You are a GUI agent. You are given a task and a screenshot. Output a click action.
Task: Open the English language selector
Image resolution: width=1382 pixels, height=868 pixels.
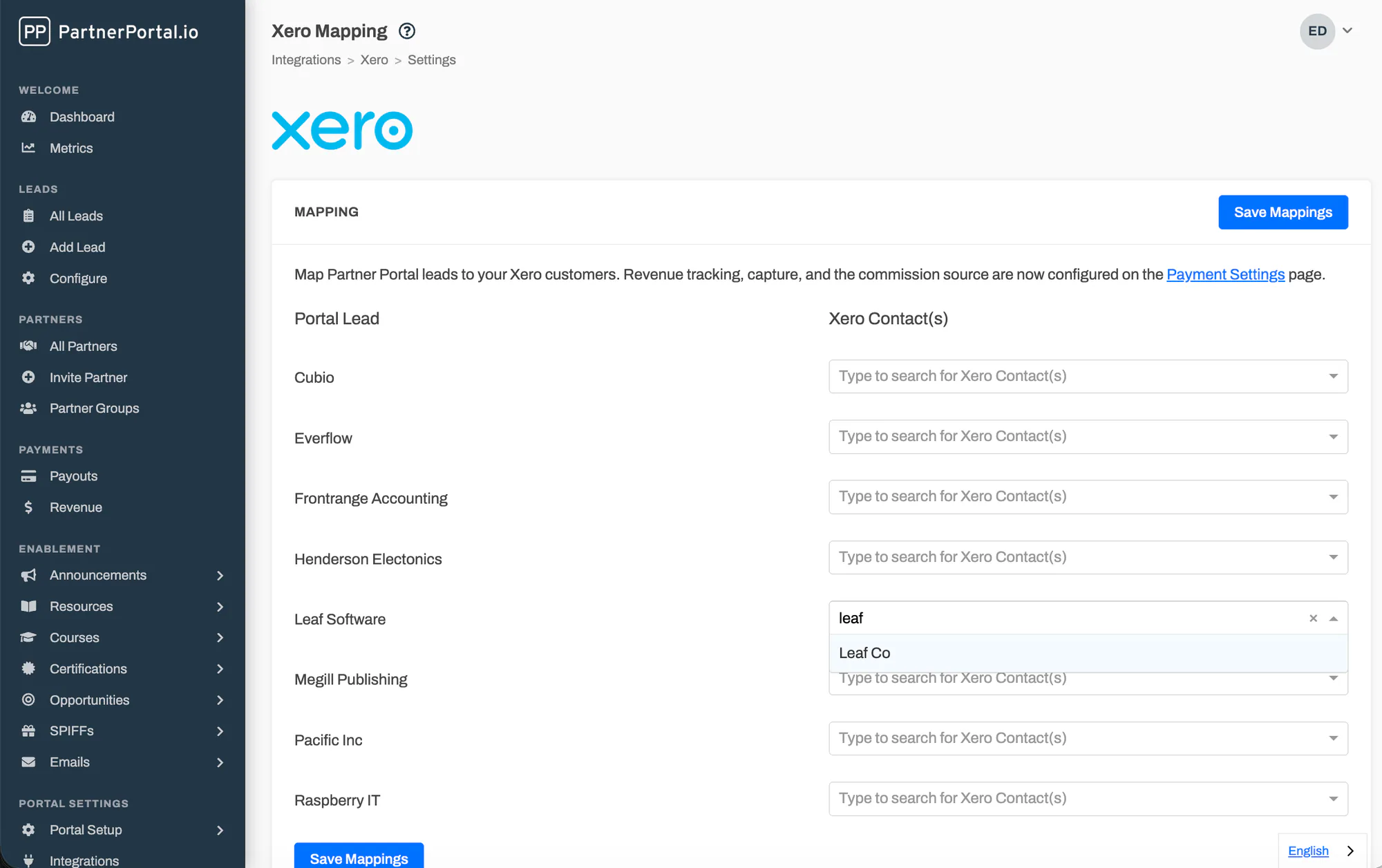(x=1308, y=851)
